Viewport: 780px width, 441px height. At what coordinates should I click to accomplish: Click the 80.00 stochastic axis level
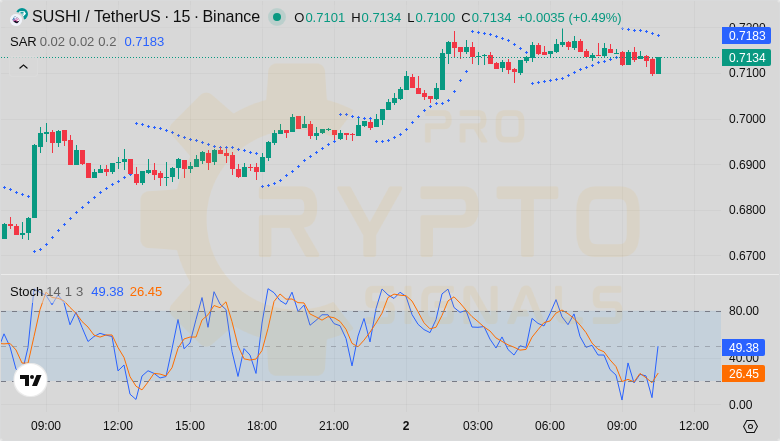(x=744, y=311)
